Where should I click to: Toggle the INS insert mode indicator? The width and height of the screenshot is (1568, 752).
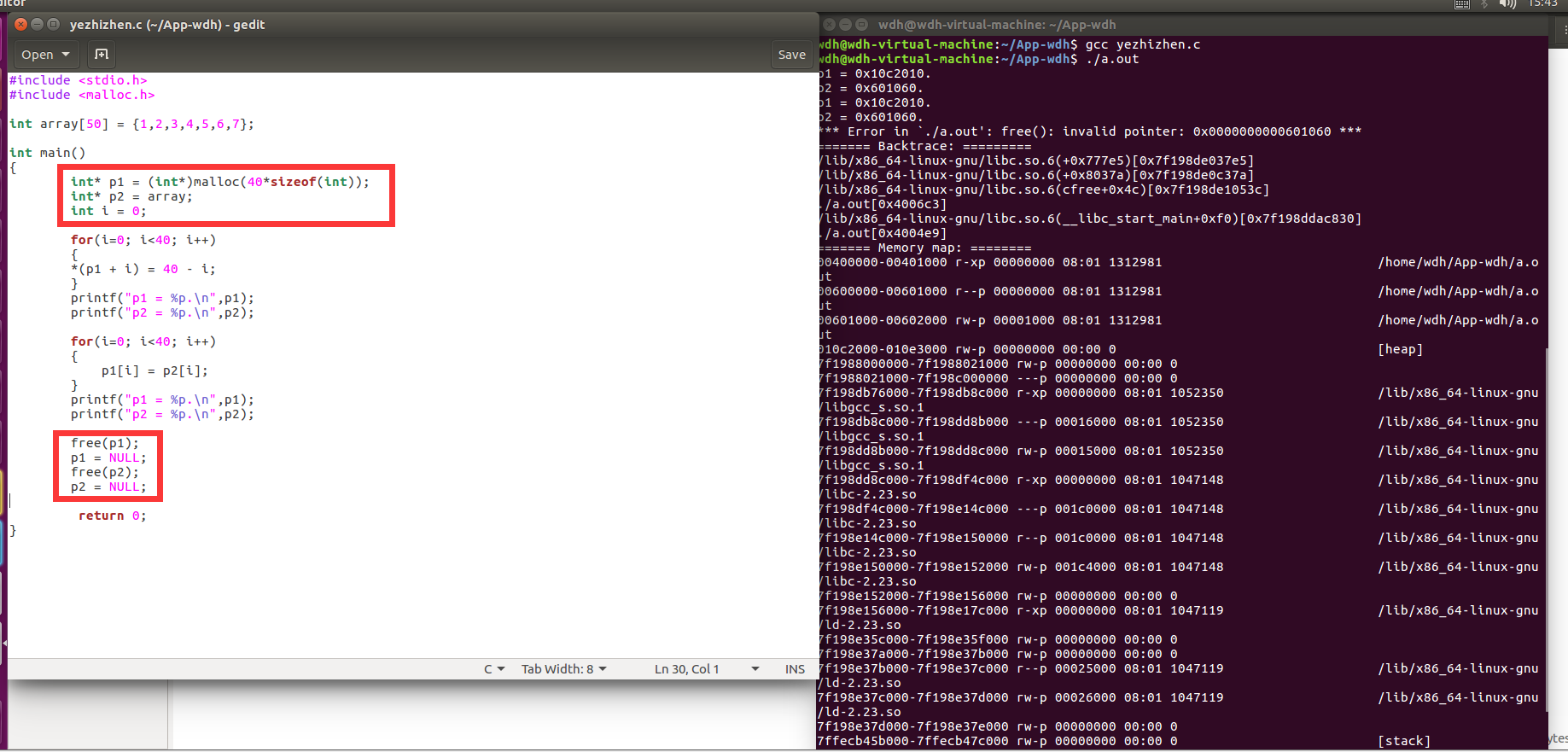pyautogui.click(x=795, y=669)
